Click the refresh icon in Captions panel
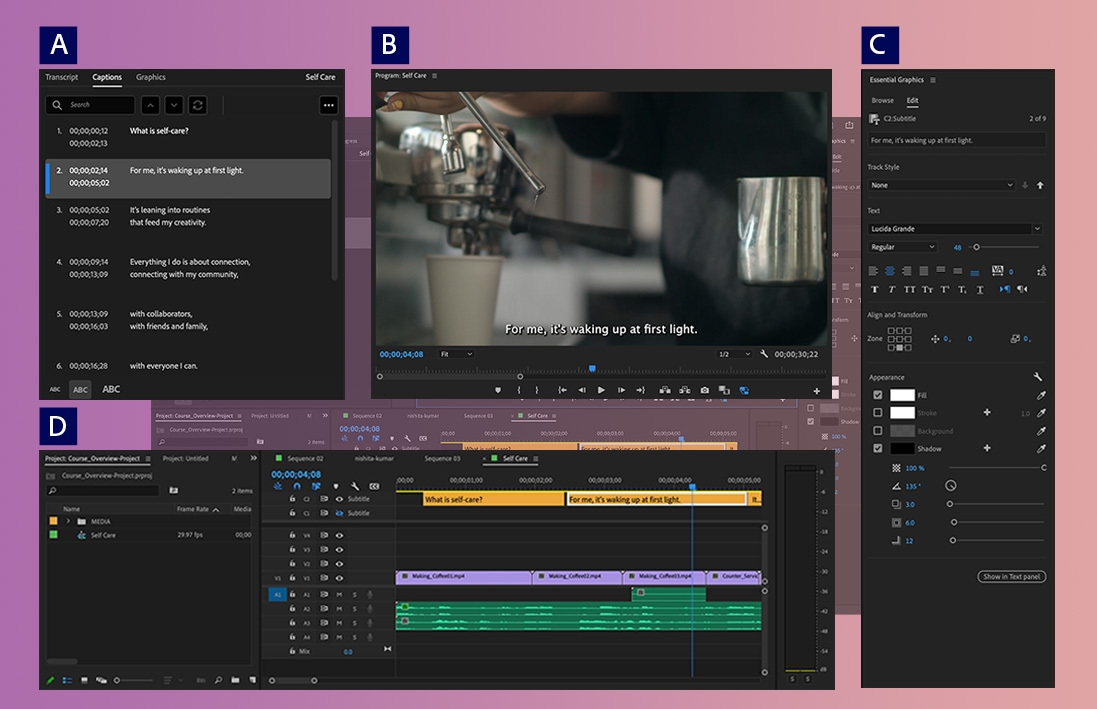This screenshot has height=709, width=1097. point(198,105)
